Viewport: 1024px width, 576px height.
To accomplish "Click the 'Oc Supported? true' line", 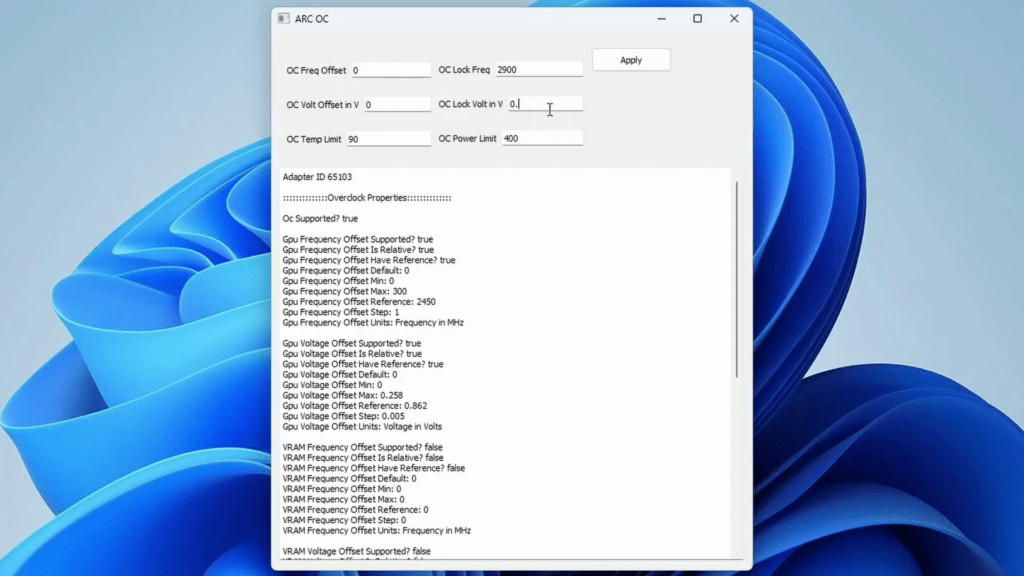I will pyautogui.click(x=320, y=219).
